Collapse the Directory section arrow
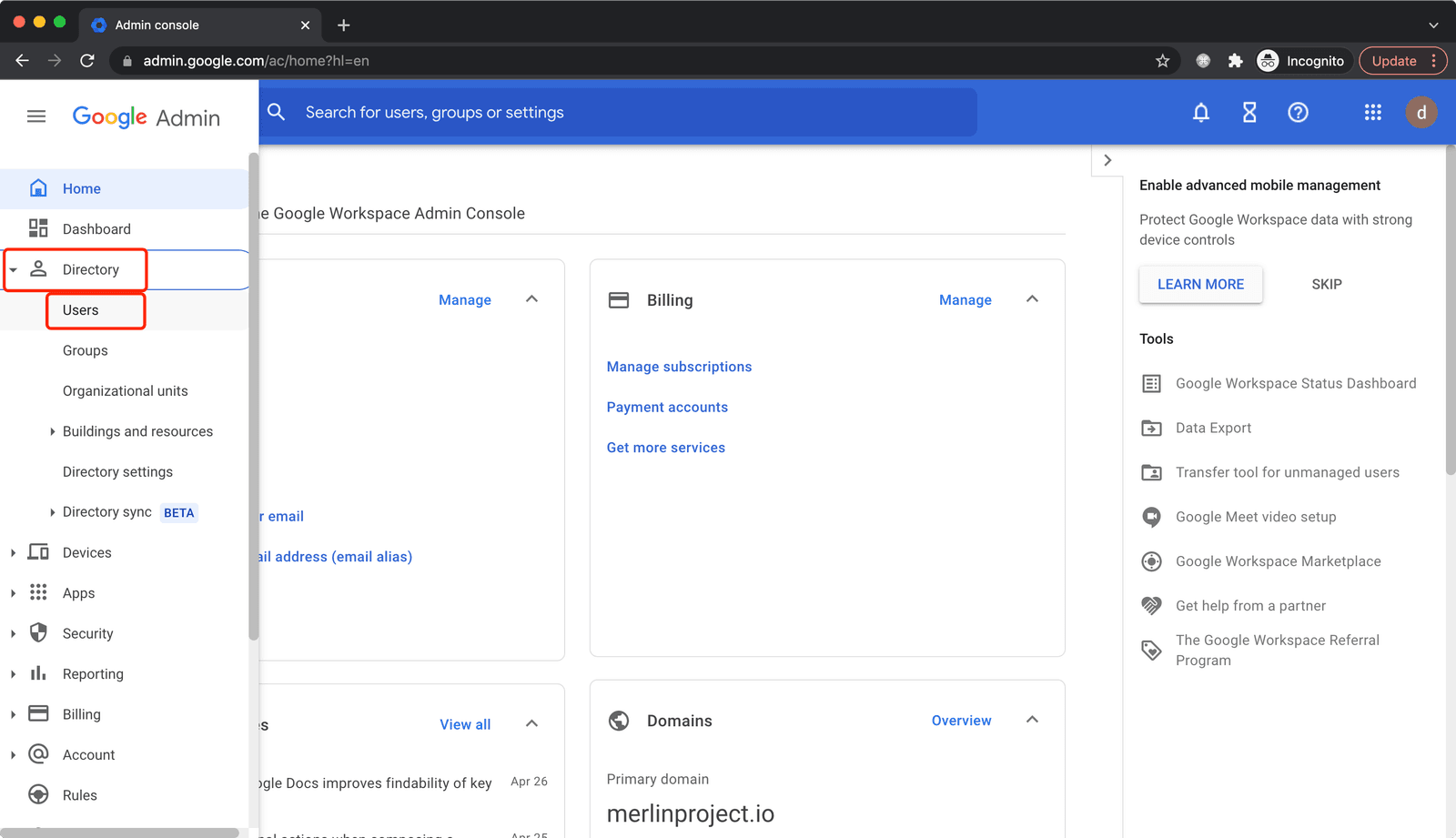This screenshot has height=838, width=1456. [14, 269]
